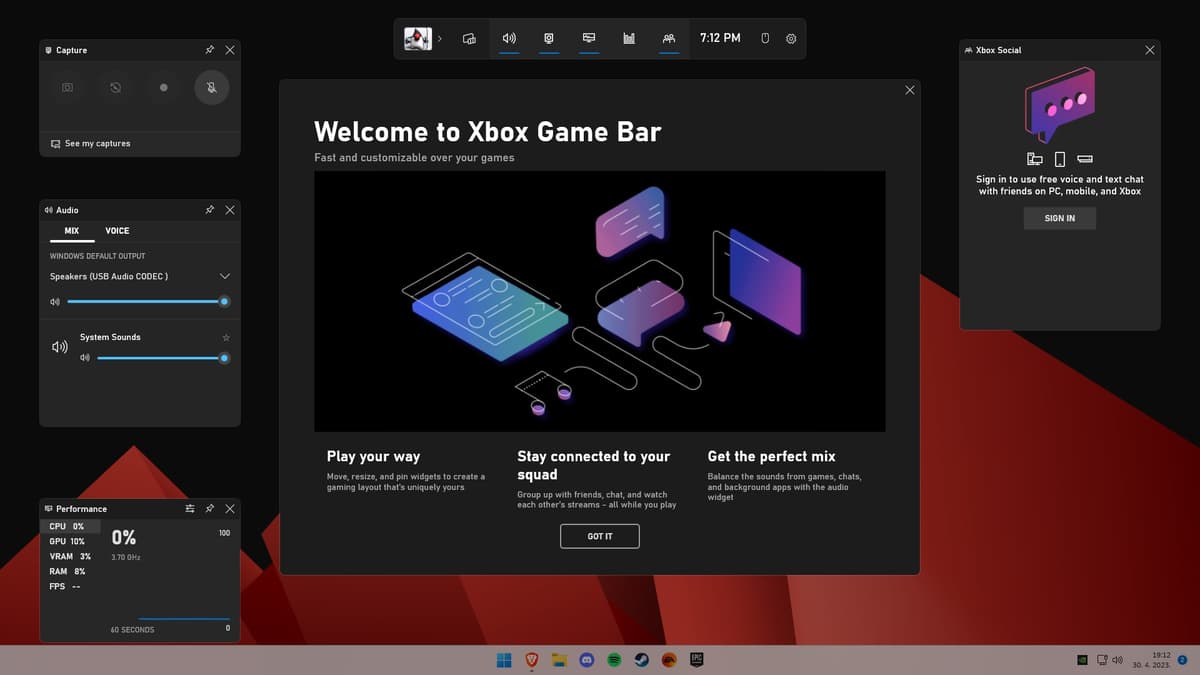
Task: Click SIGN IN in Xbox Social
Action: pos(1059,218)
